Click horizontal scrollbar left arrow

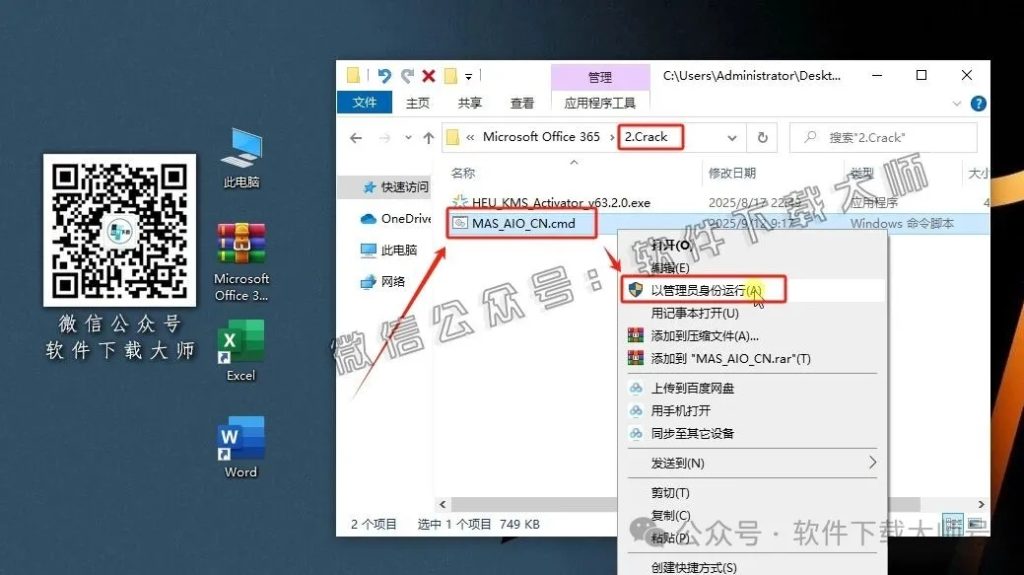[x=443, y=504]
